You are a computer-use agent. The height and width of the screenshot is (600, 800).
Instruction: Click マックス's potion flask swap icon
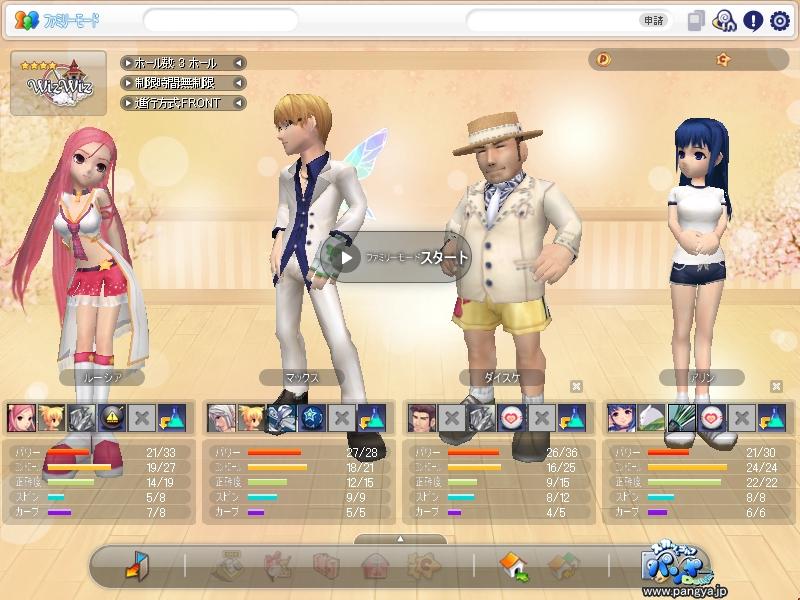[372, 418]
